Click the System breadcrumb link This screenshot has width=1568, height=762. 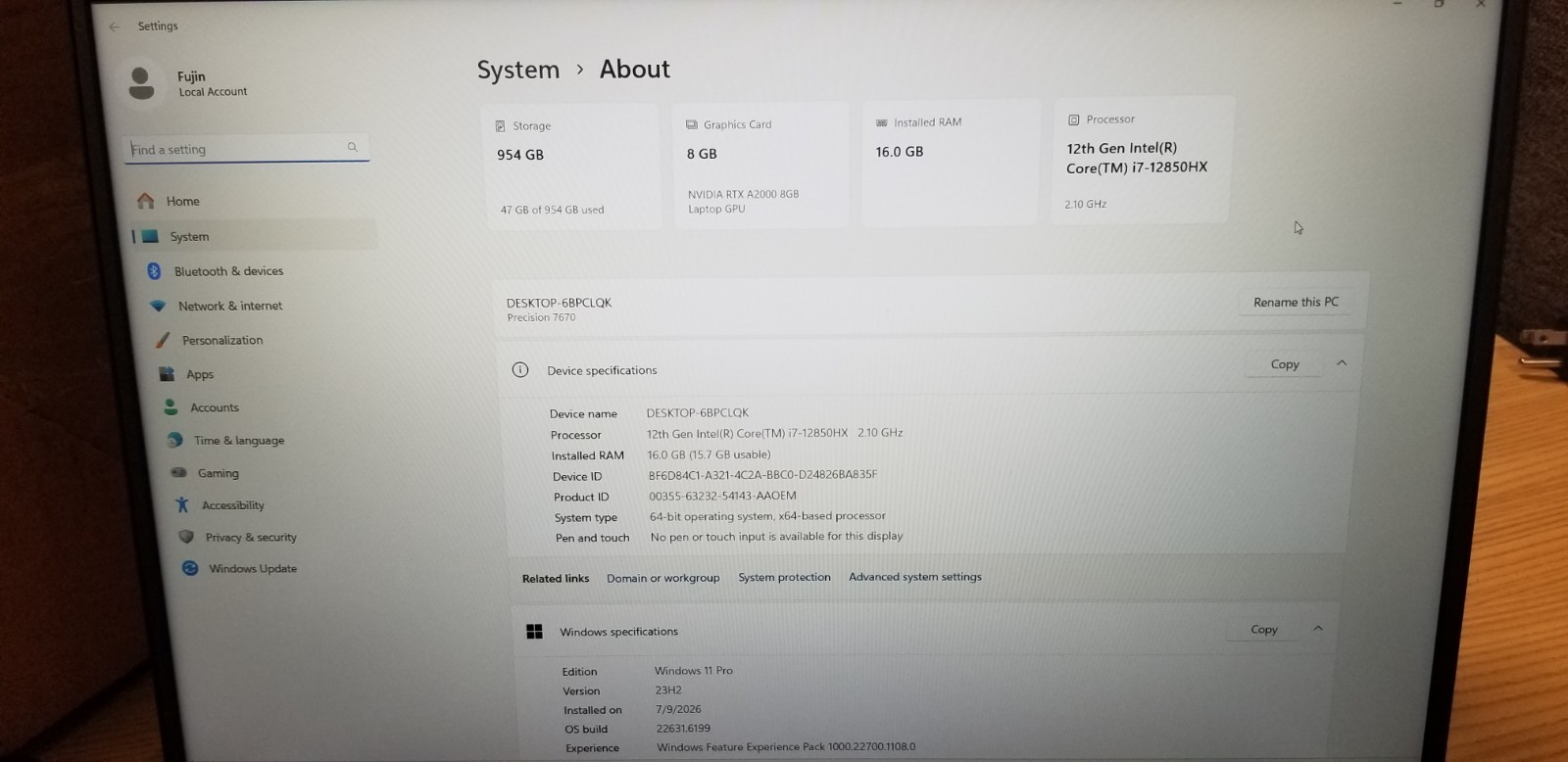[517, 71]
